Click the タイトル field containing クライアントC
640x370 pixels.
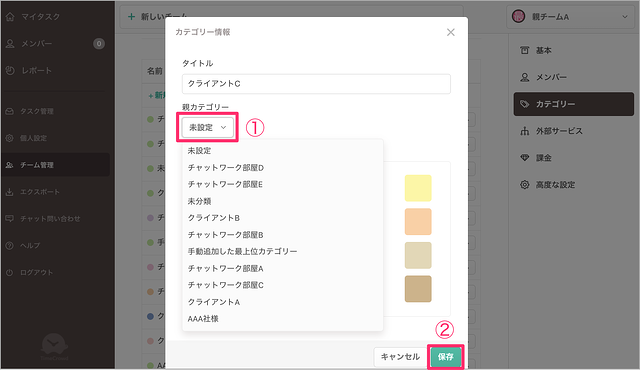(x=316, y=84)
